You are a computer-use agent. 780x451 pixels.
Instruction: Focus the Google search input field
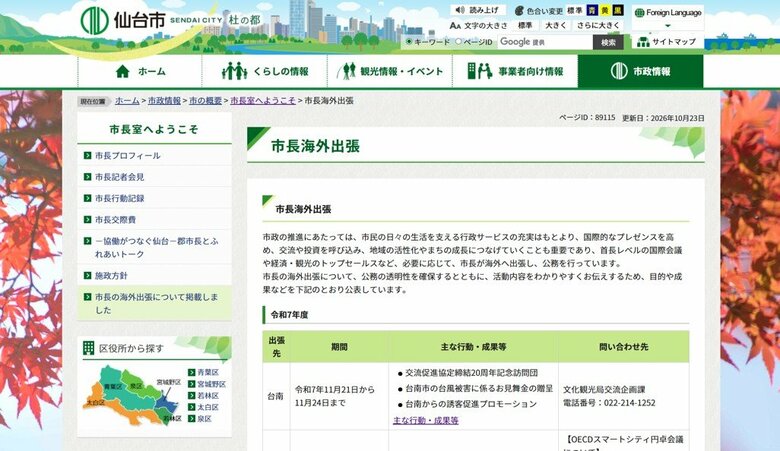[x=545, y=42]
